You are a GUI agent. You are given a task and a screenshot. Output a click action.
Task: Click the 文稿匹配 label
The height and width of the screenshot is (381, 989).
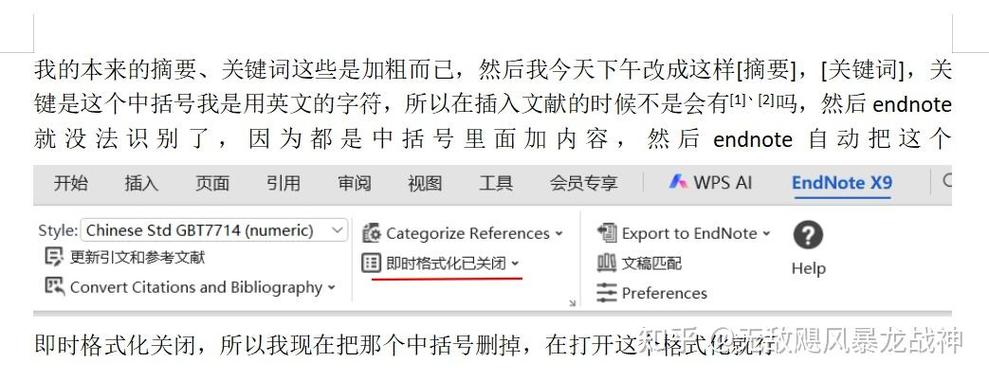coord(652,263)
